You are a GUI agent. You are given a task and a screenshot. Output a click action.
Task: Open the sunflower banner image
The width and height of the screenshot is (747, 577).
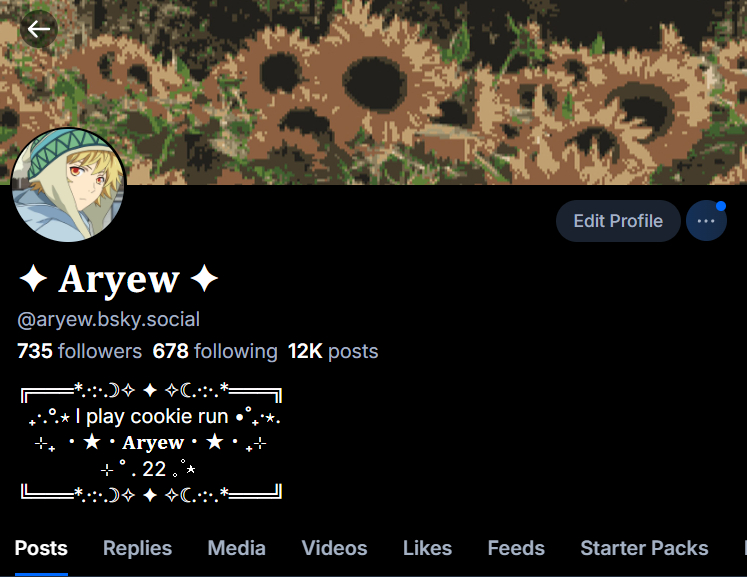374,92
